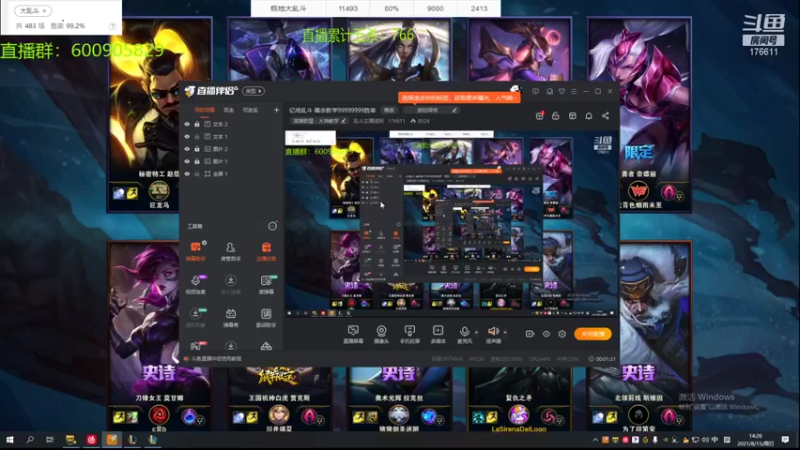Toggle lock on 文本 2 source
The width and height of the screenshot is (800, 450).
click(x=197, y=124)
